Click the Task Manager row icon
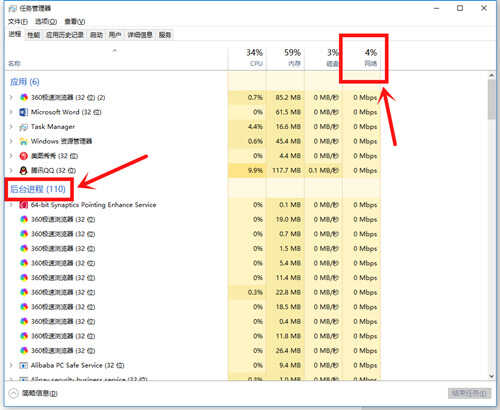This screenshot has width=500, height=410. tap(24, 127)
